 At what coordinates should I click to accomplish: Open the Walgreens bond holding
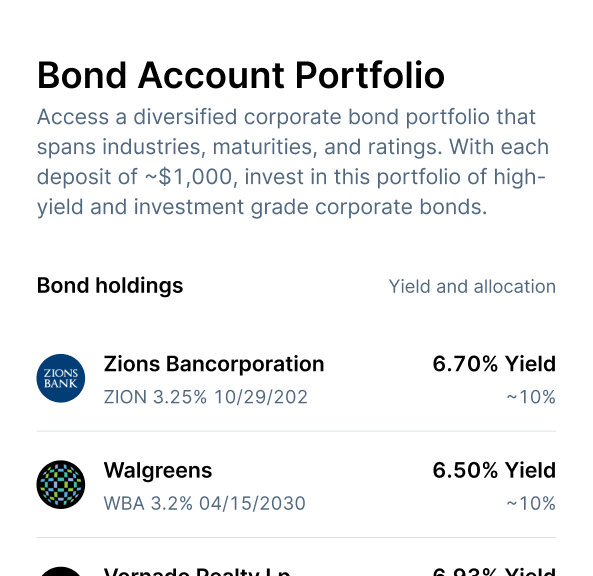pos(296,484)
